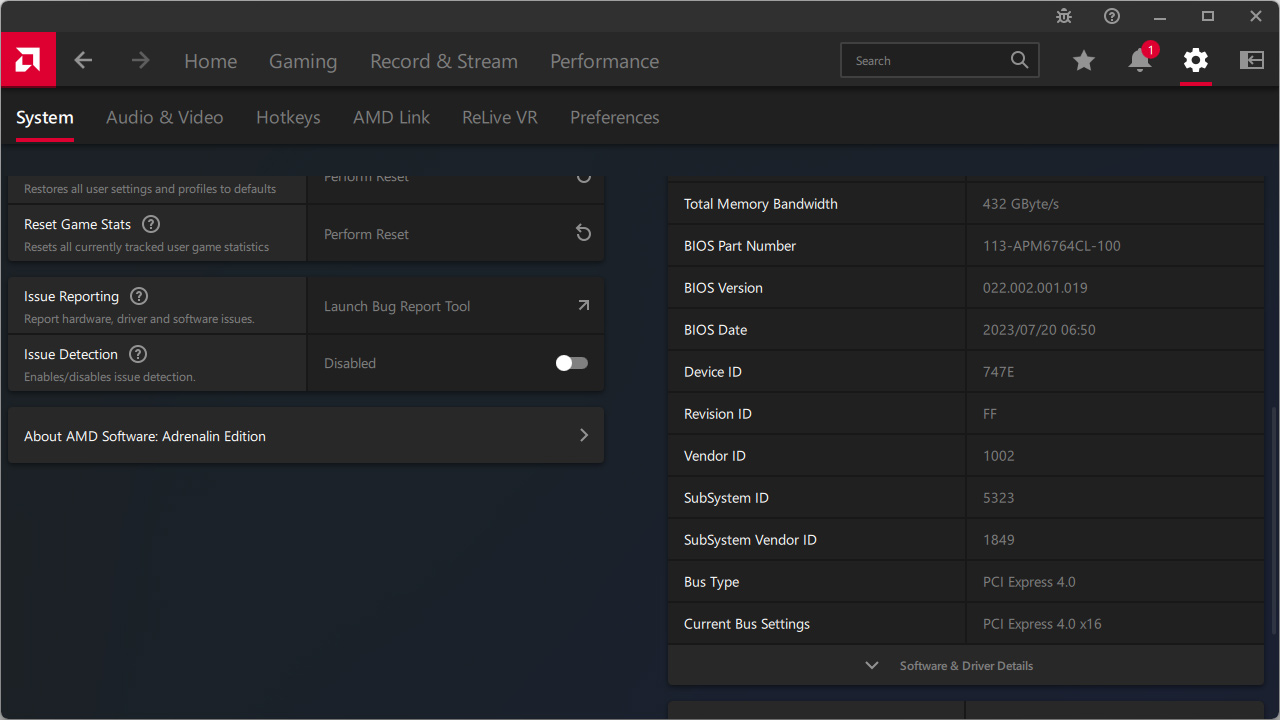Screen dimensions: 1280x720
Task: Open the help question mark icon
Action: [x=1112, y=16]
